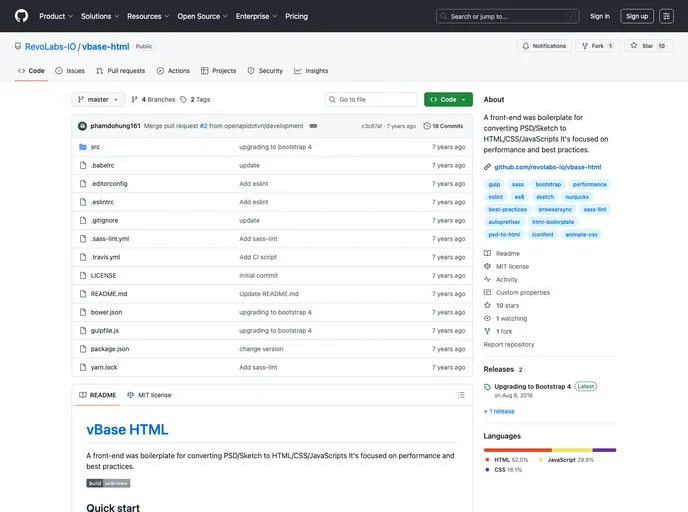This screenshot has height=512, width=688.
Task: Switch to the Security tab
Action: click(265, 71)
